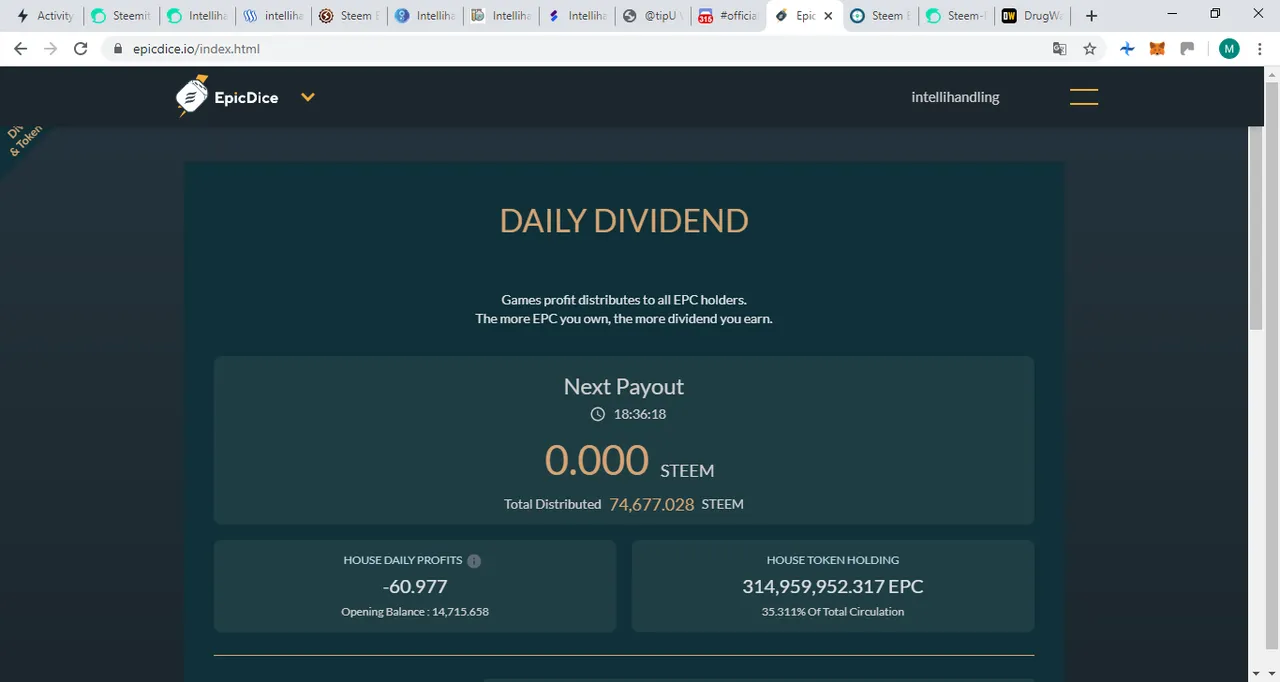Close the active EpicDice tab

pyautogui.click(x=828, y=16)
